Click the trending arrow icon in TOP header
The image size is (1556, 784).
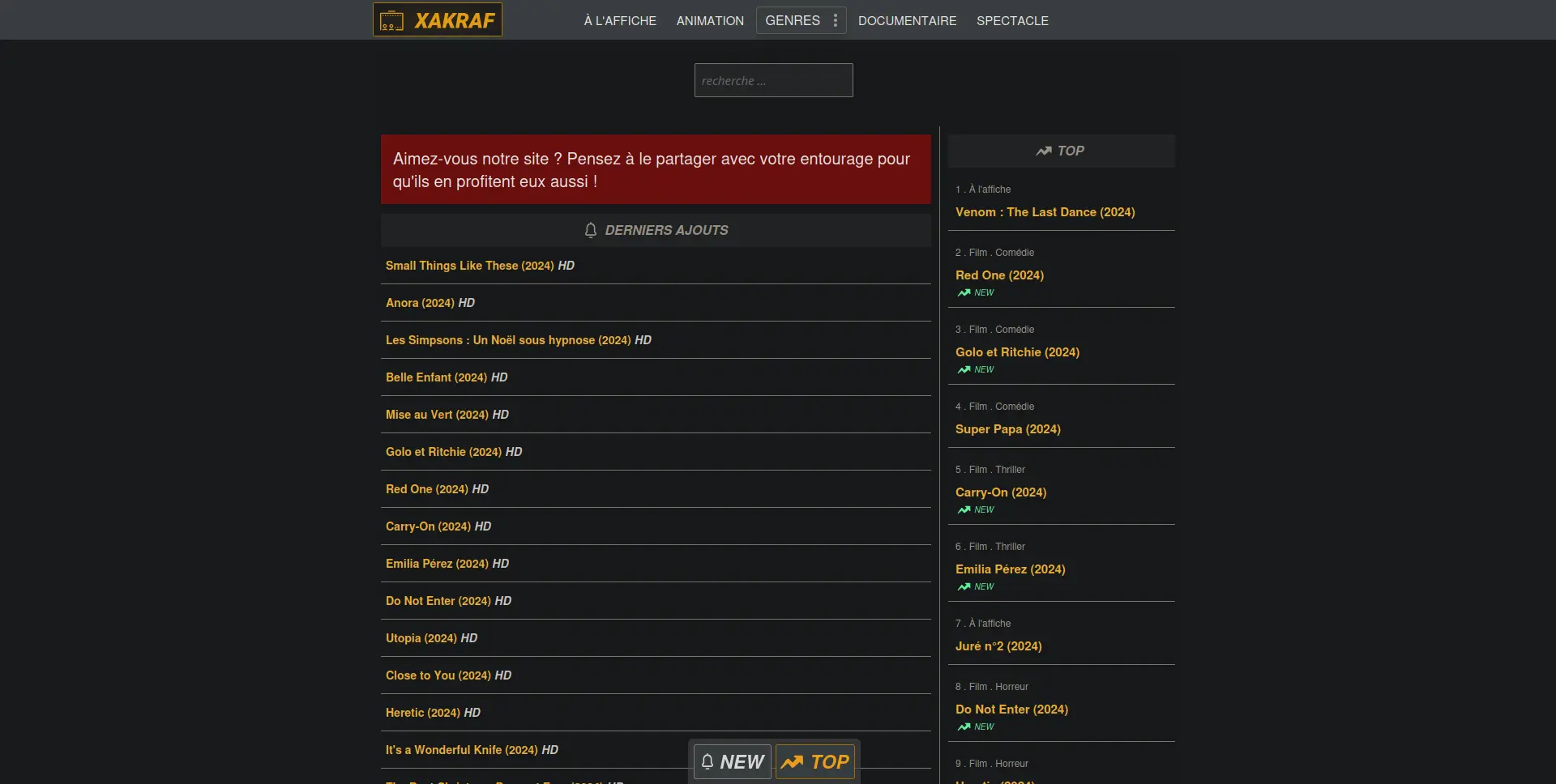click(1044, 151)
